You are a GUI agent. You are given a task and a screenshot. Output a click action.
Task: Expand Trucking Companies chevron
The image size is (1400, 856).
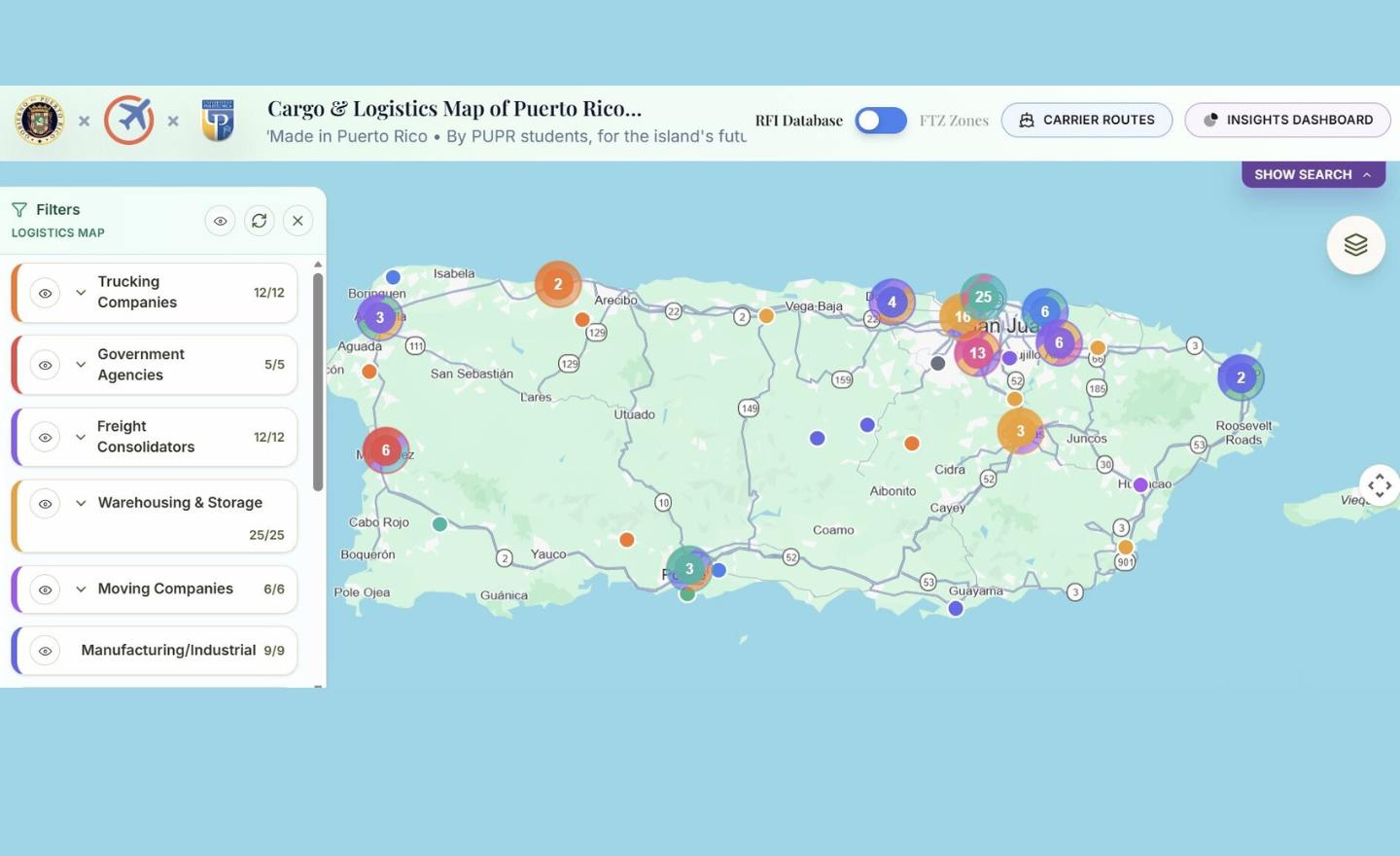81,293
